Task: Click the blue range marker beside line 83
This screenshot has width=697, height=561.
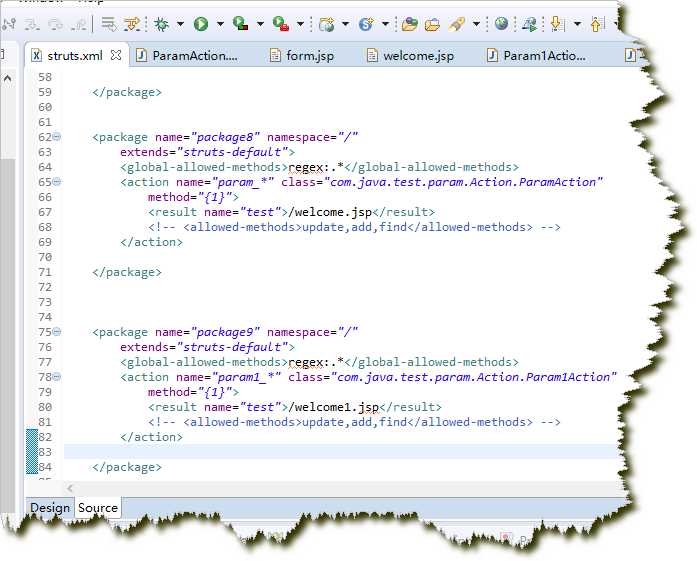Action: click(x=32, y=451)
